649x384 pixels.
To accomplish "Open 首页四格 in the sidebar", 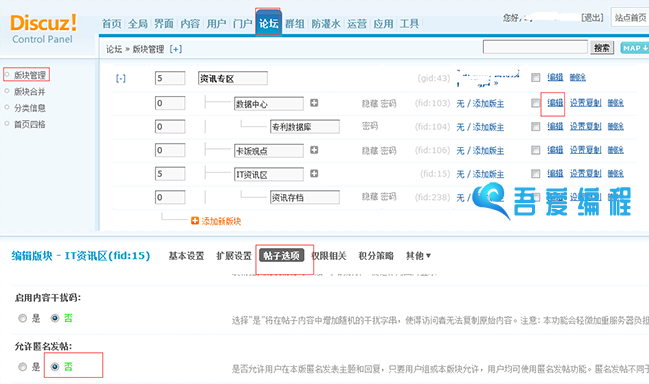I will click(29, 124).
